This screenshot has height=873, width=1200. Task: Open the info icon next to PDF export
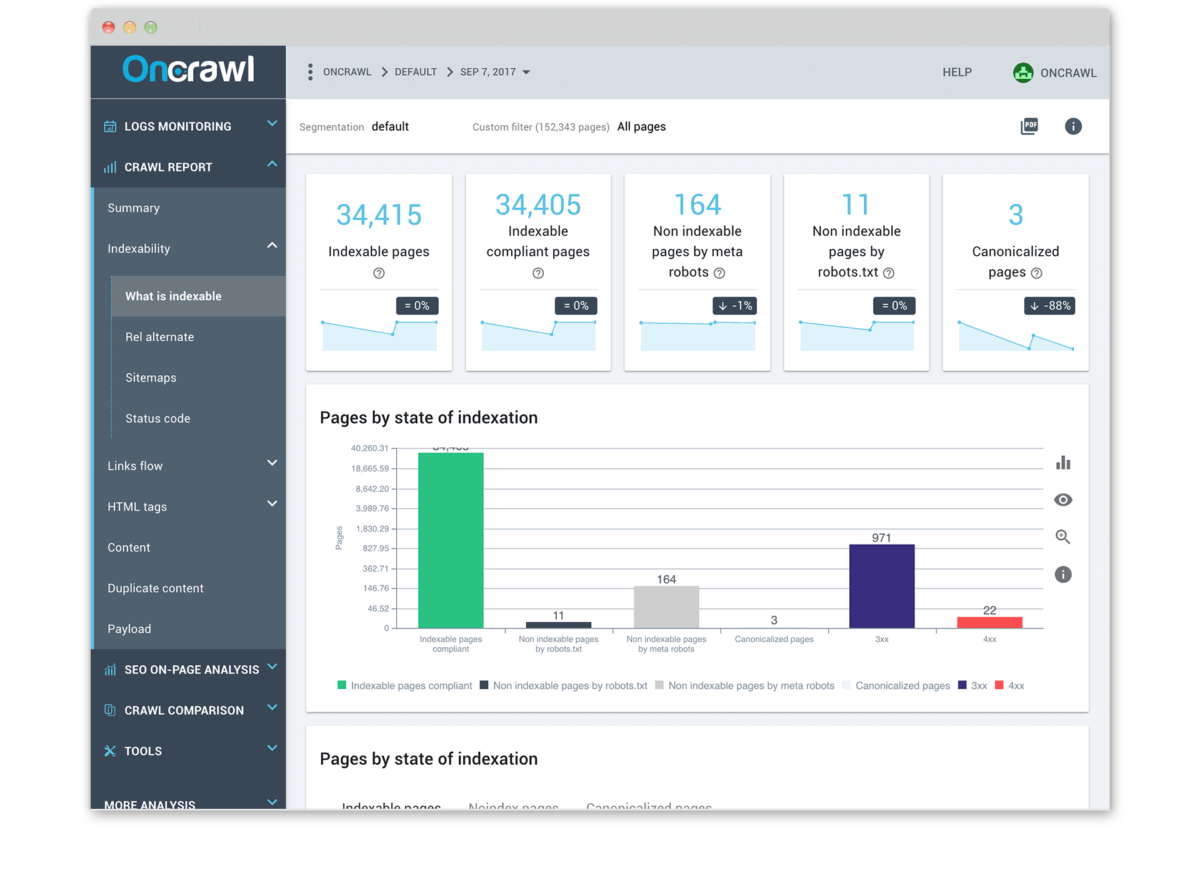[1073, 126]
